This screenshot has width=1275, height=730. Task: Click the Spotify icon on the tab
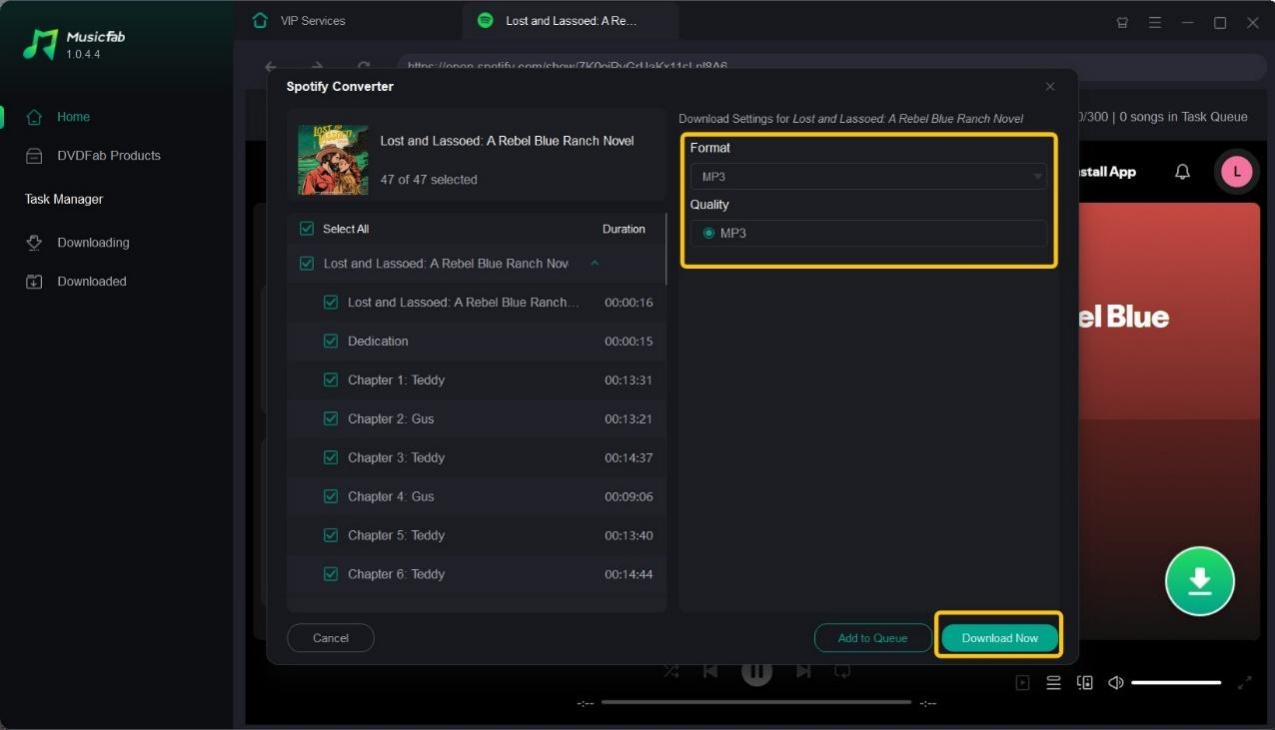click(x=485, y=21)
